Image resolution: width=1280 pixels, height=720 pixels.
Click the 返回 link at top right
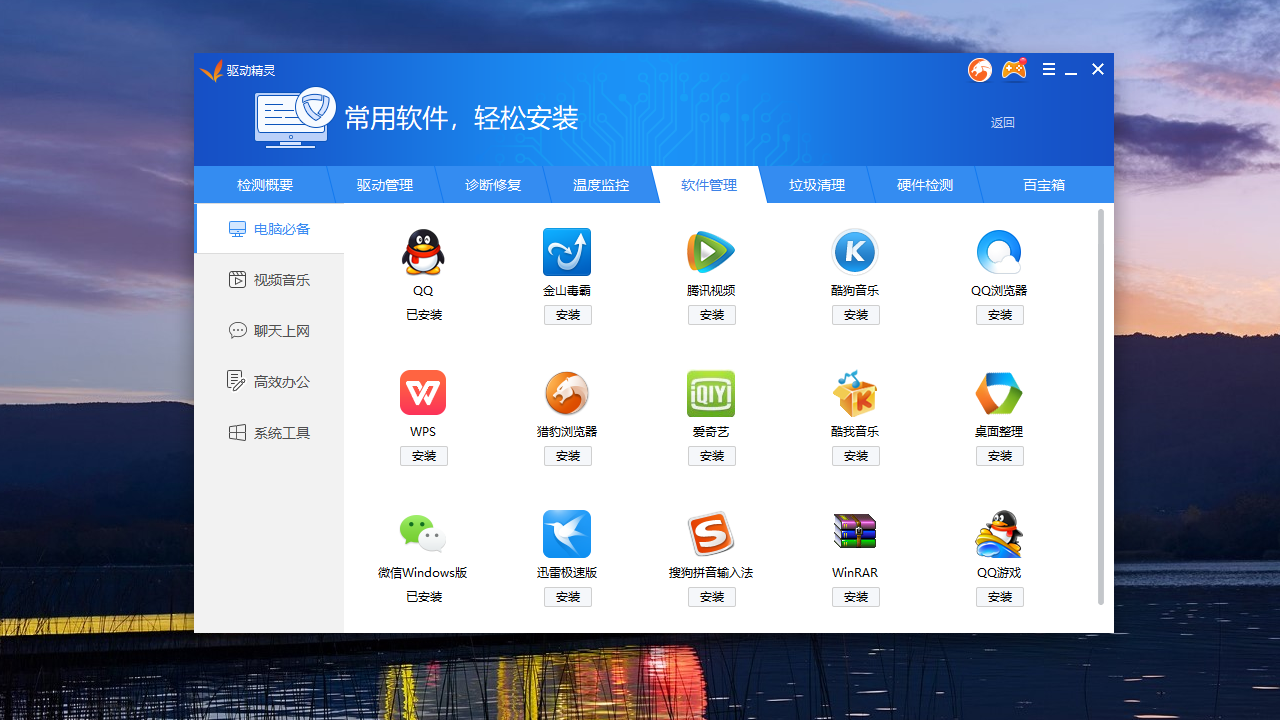point(1002,122)
